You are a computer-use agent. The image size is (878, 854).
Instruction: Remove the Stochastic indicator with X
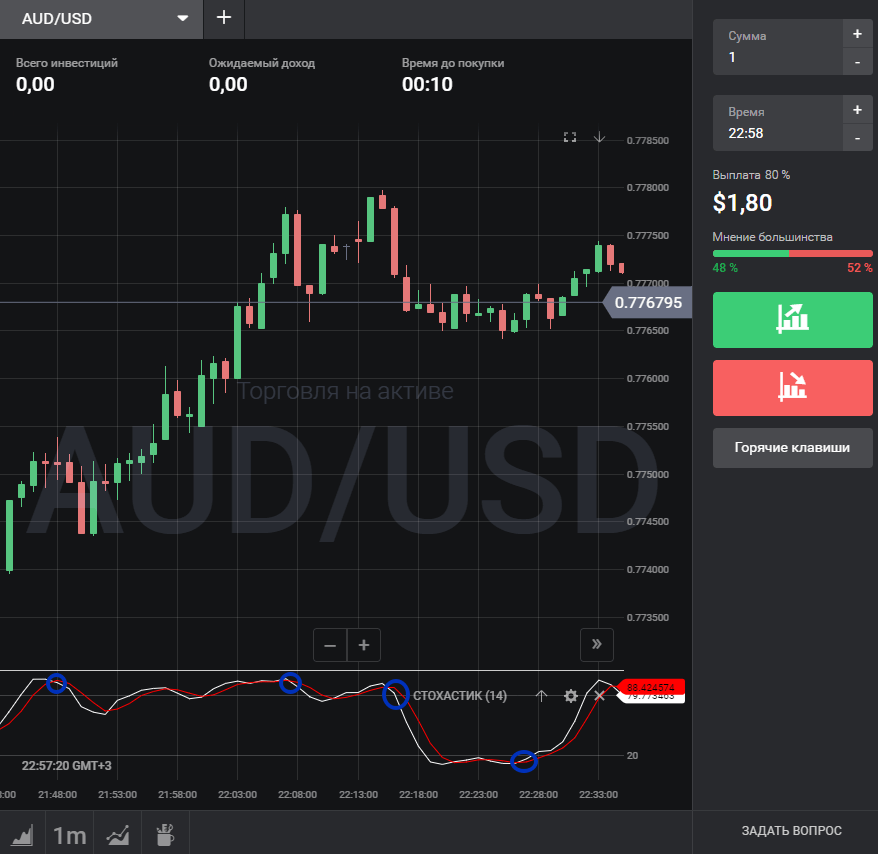[600, 696]
